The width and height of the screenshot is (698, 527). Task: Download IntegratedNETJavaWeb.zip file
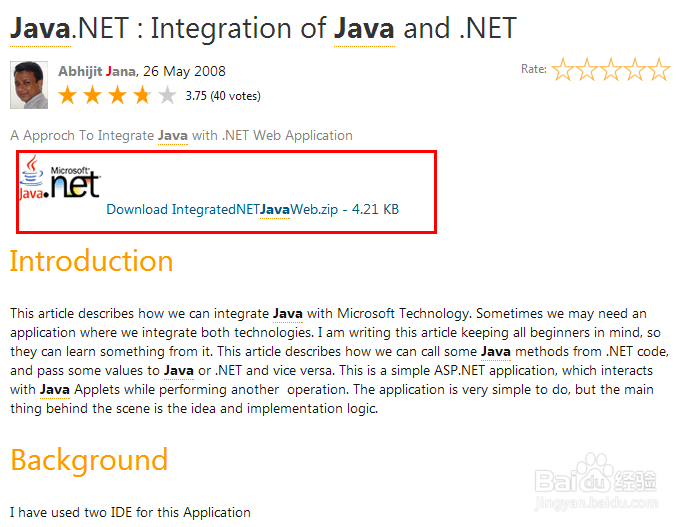pyautogui.click(x=252, y=209)
